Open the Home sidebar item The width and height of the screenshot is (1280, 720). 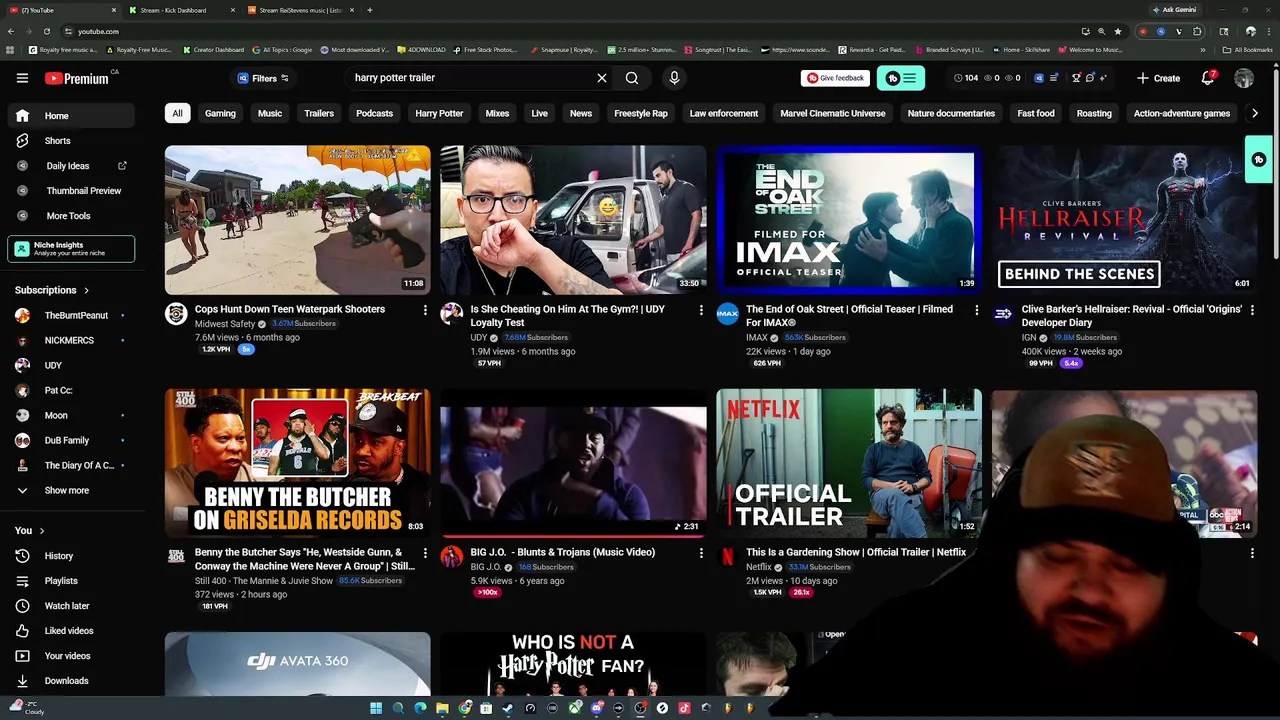71,116
